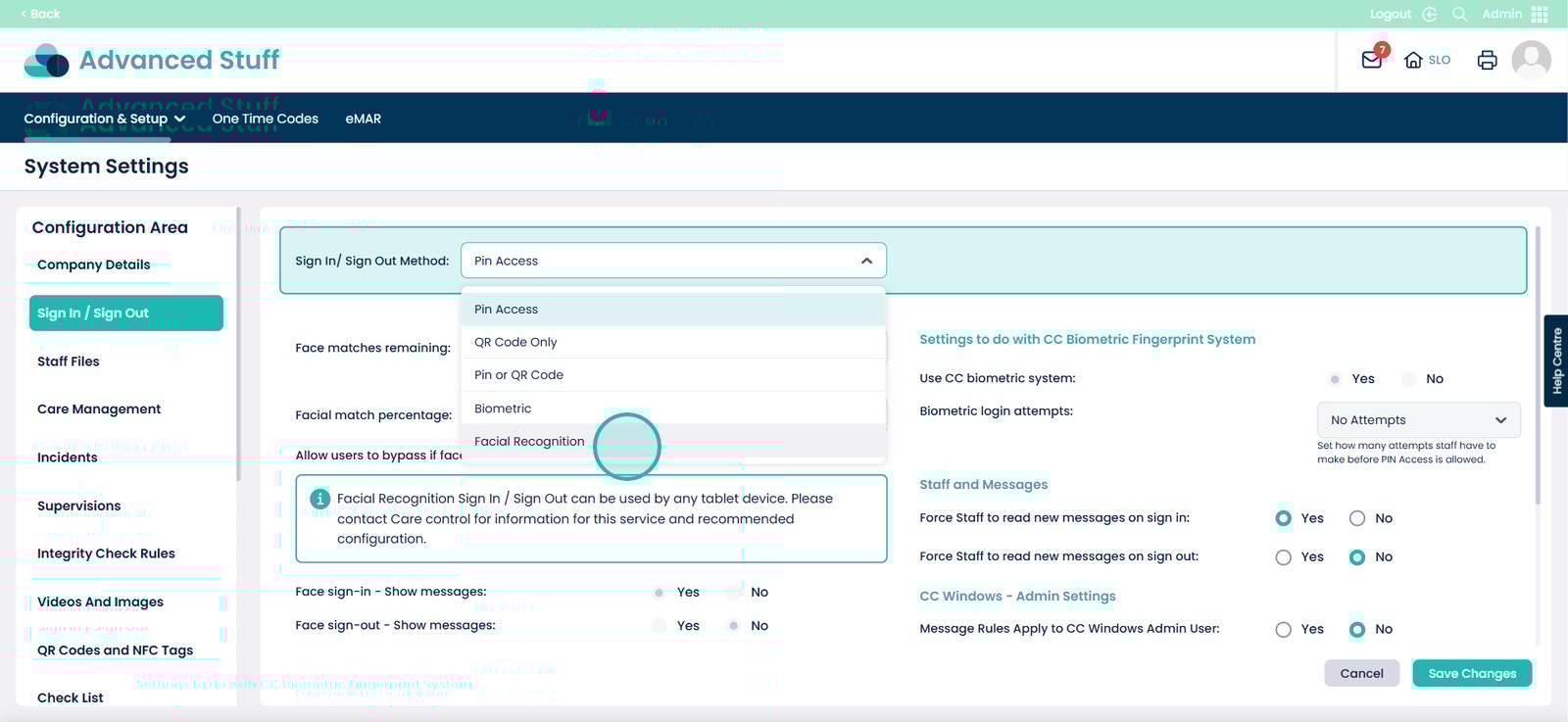Select Yes for force read messages on sign out
Image resolution: width=1568 pixels, height=722 pixels.
[1283, 557]
